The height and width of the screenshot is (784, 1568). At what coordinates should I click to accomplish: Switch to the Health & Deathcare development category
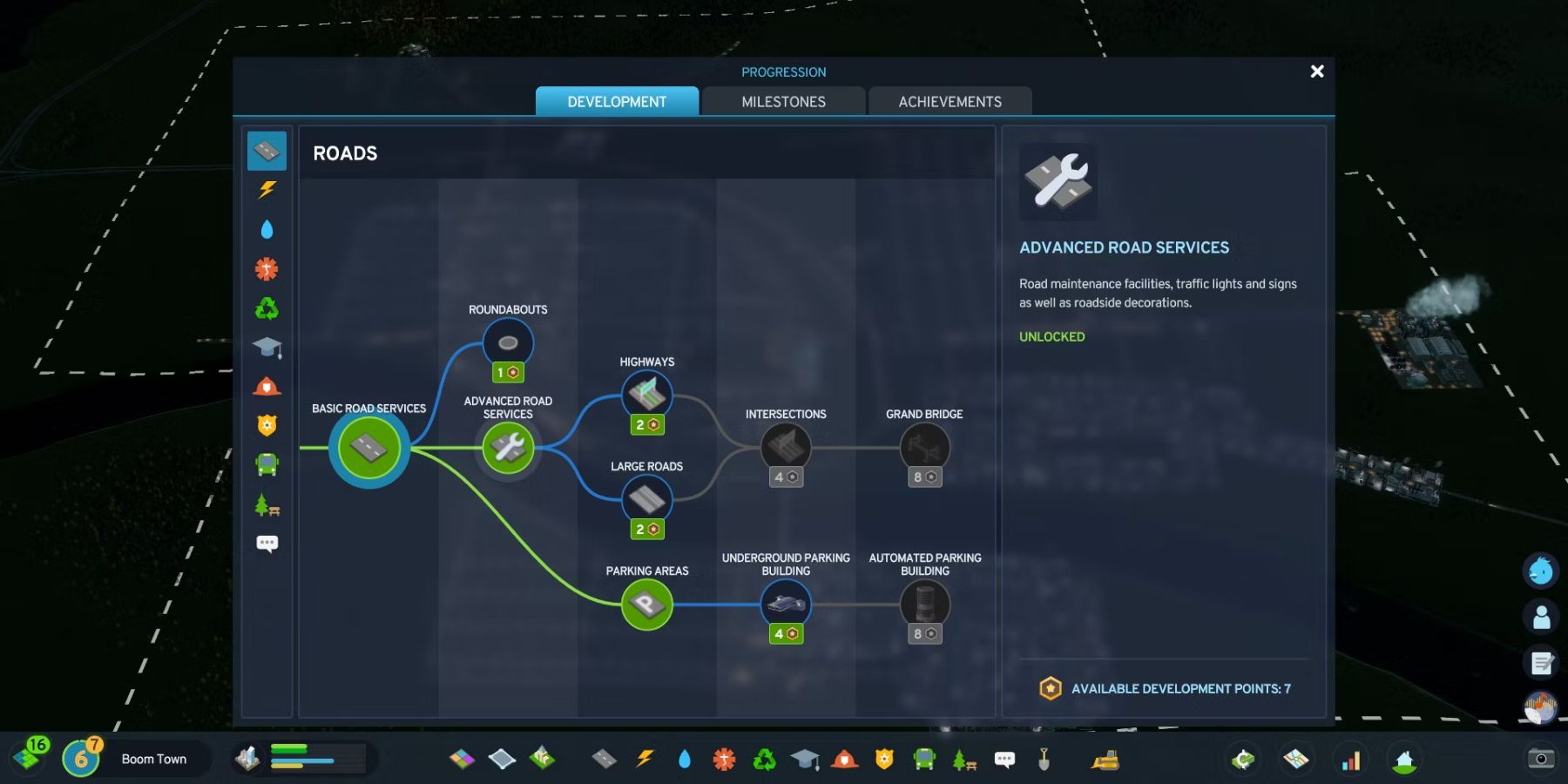(x=268, y=269)
